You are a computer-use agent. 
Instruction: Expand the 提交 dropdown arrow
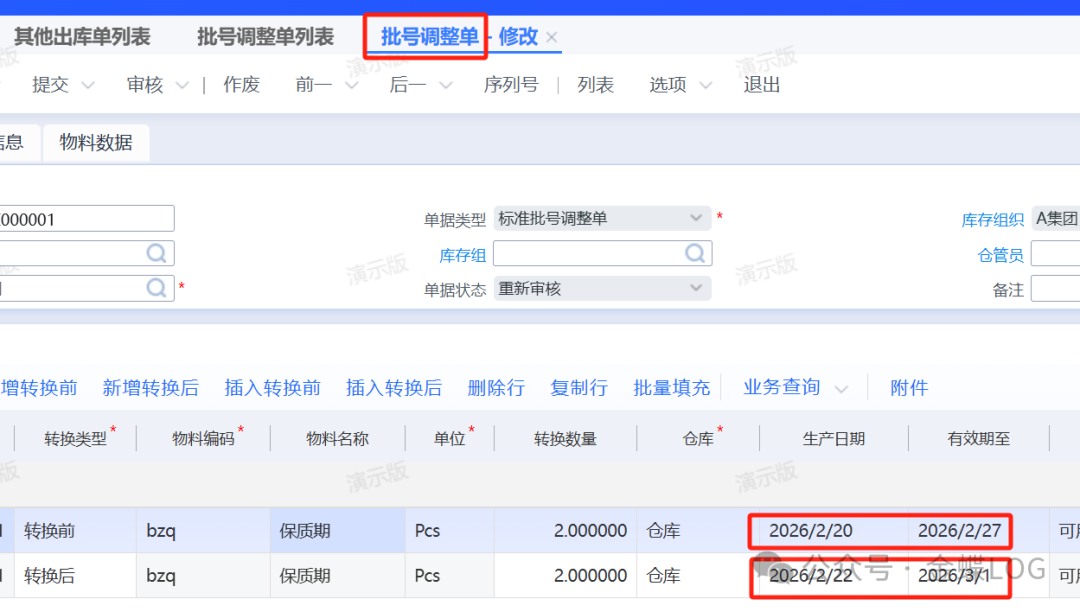pyautogui.click(x=87, y=86)
